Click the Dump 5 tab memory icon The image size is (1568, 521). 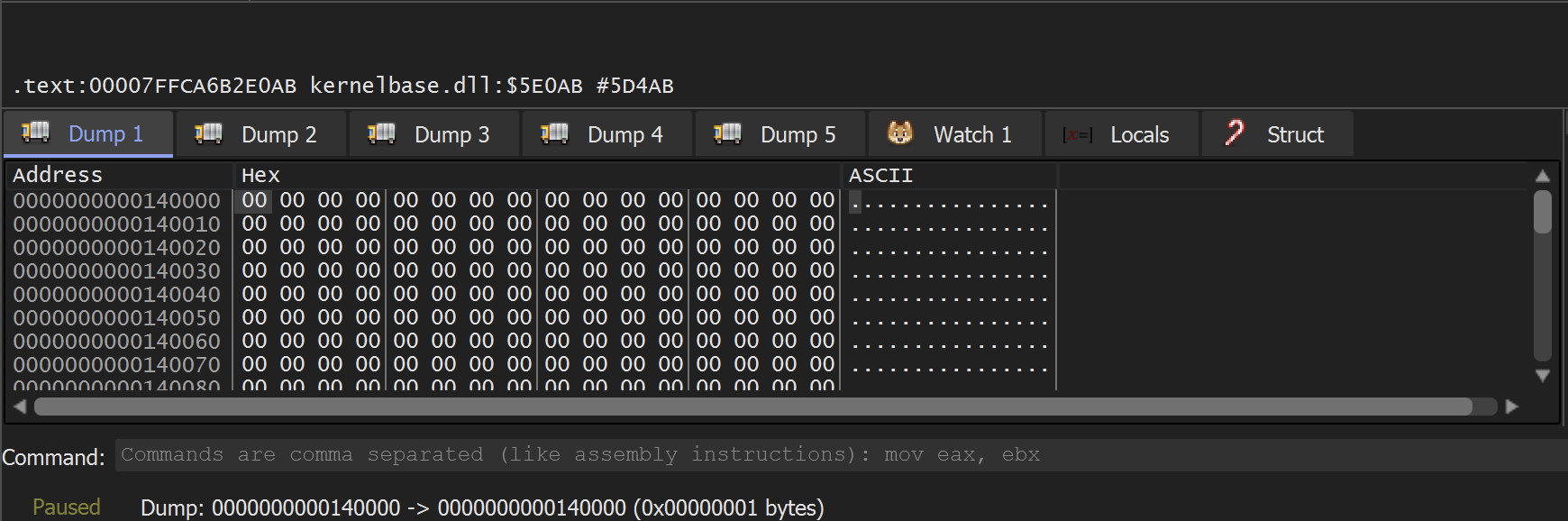tap(727, 133)
